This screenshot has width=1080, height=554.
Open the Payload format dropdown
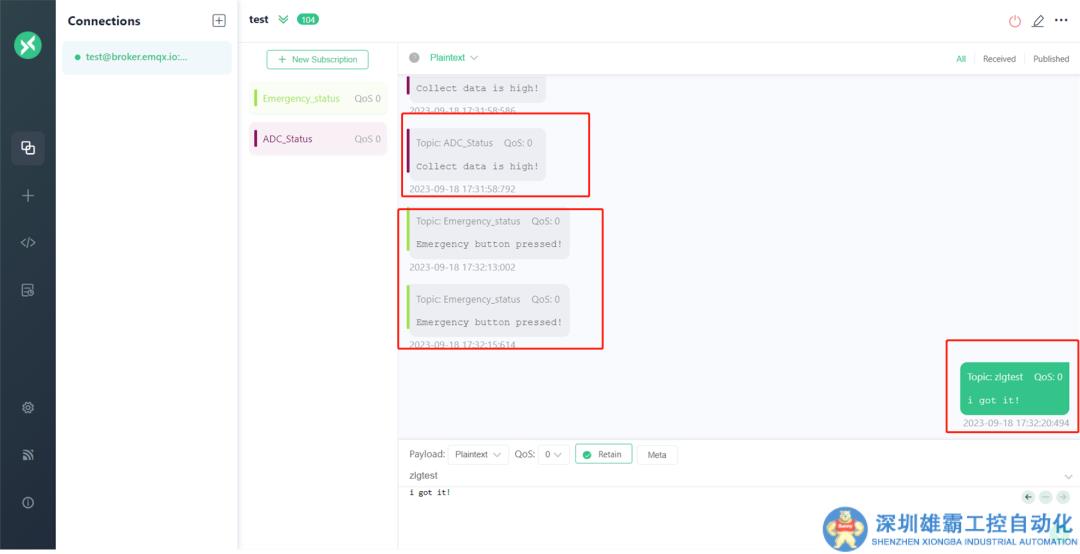pyautogui.click(x=477, y=455)
